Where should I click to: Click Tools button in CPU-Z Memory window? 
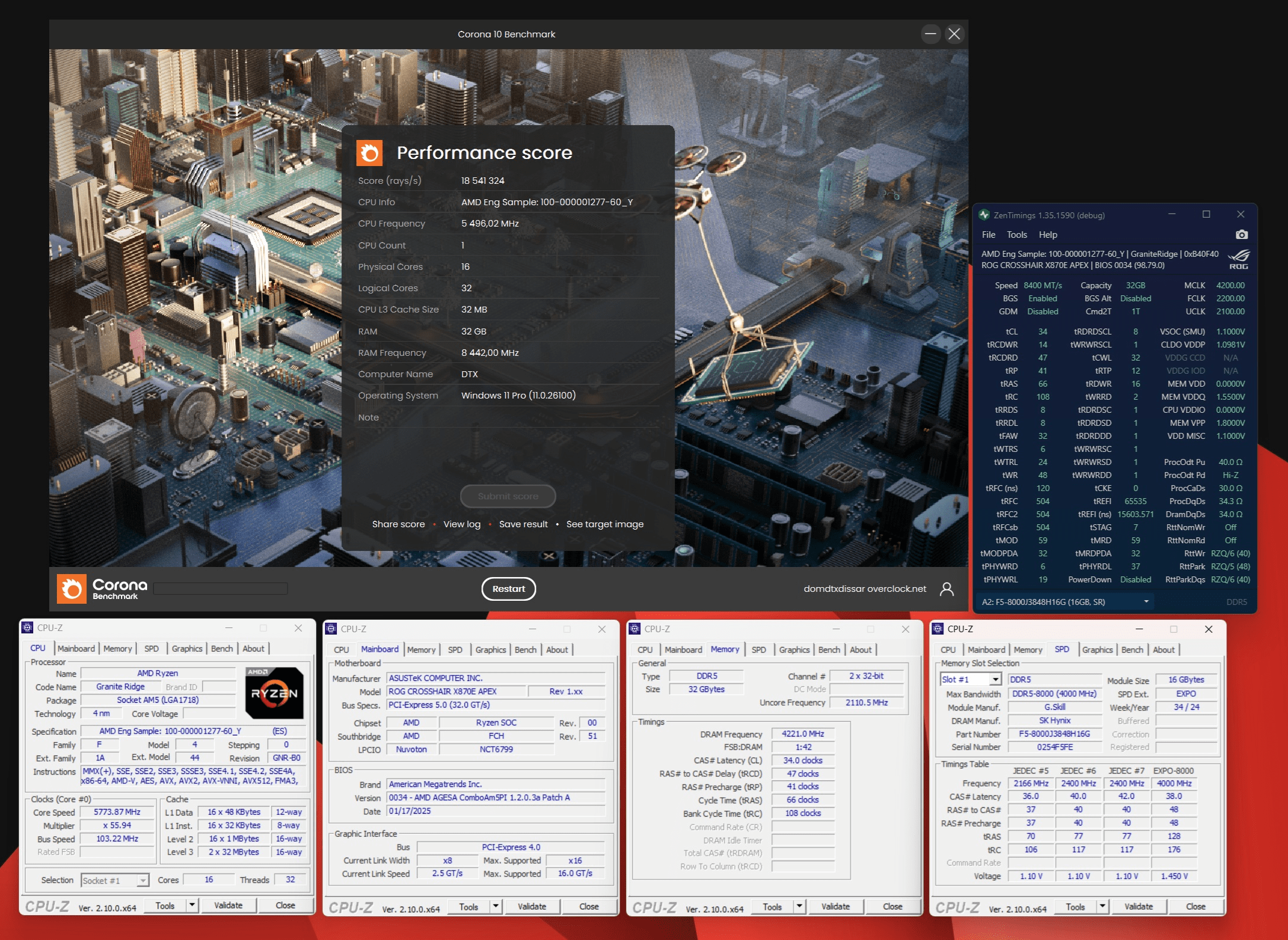[x=772, y=906]
